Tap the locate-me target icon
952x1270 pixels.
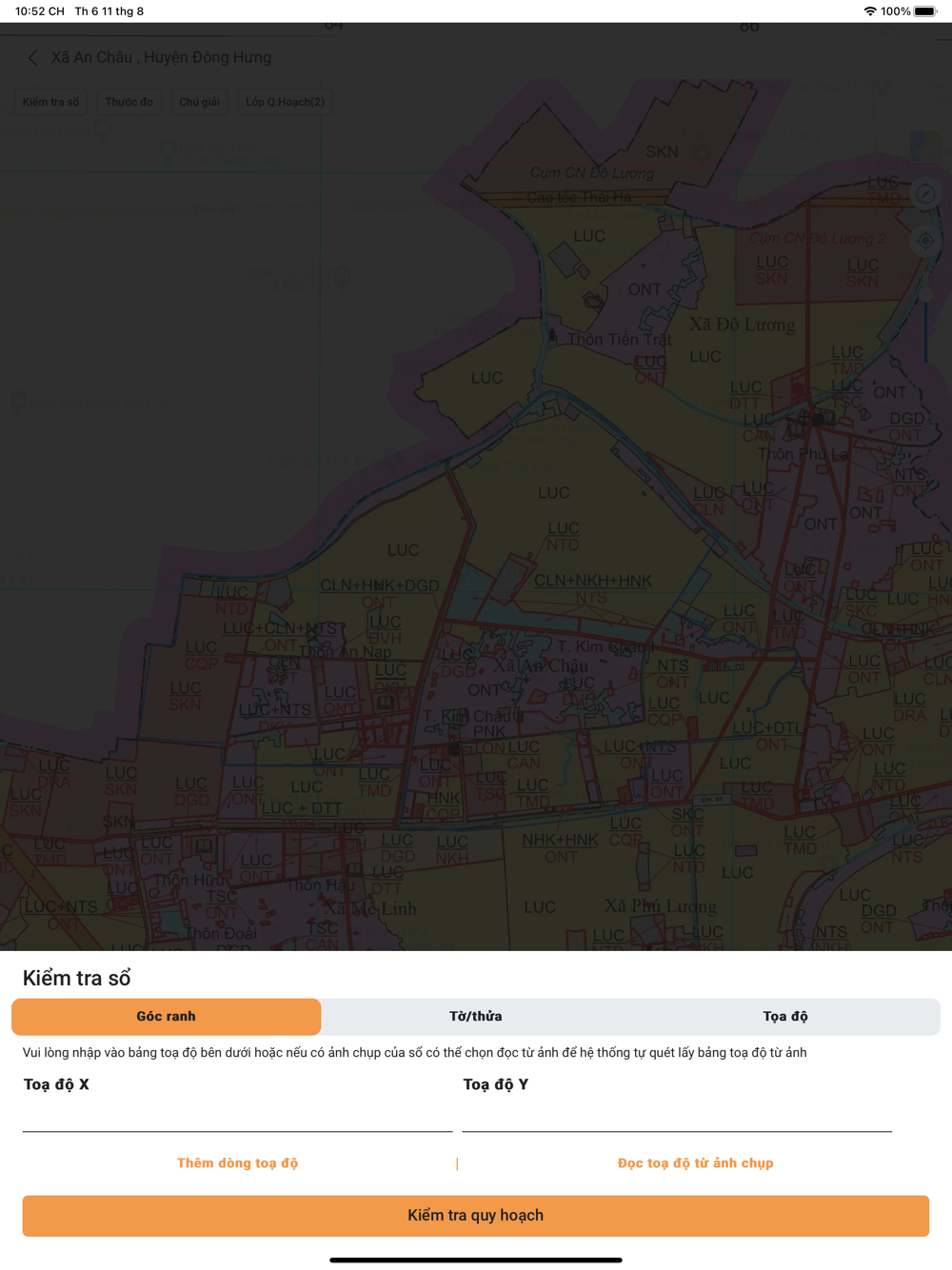(x=925, y=241)
